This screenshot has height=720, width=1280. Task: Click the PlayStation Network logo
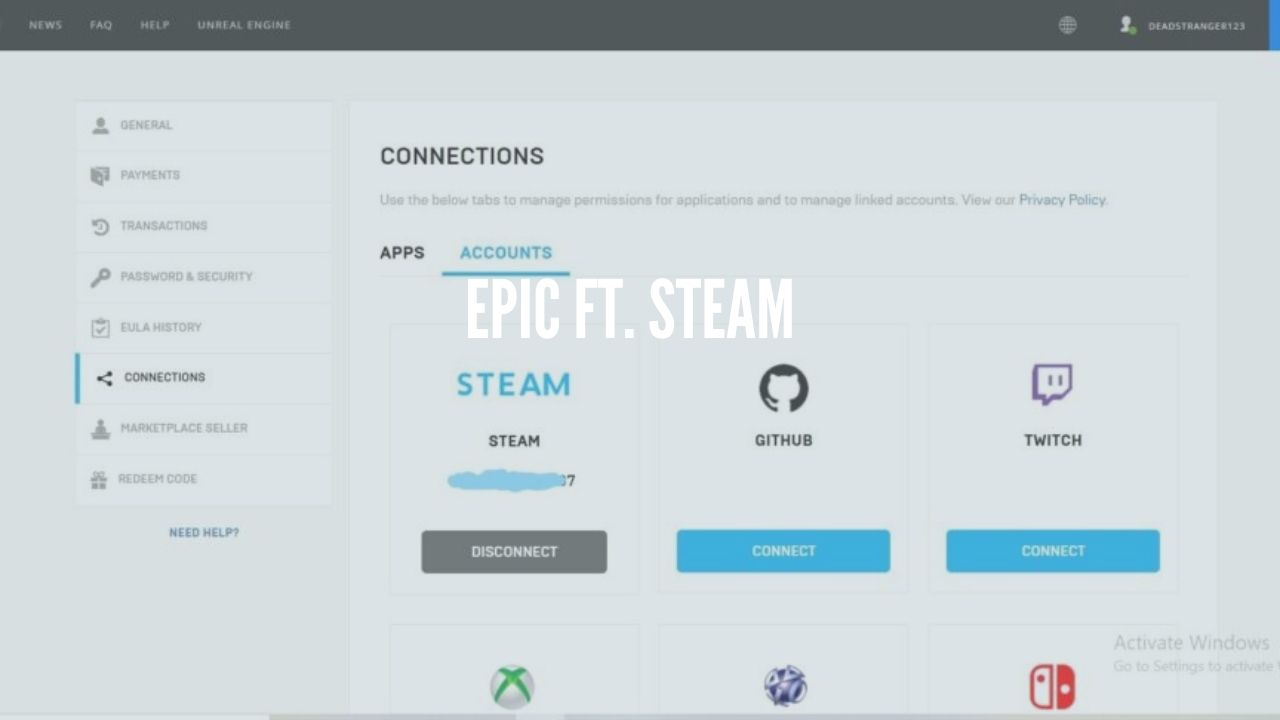[784, 686]
